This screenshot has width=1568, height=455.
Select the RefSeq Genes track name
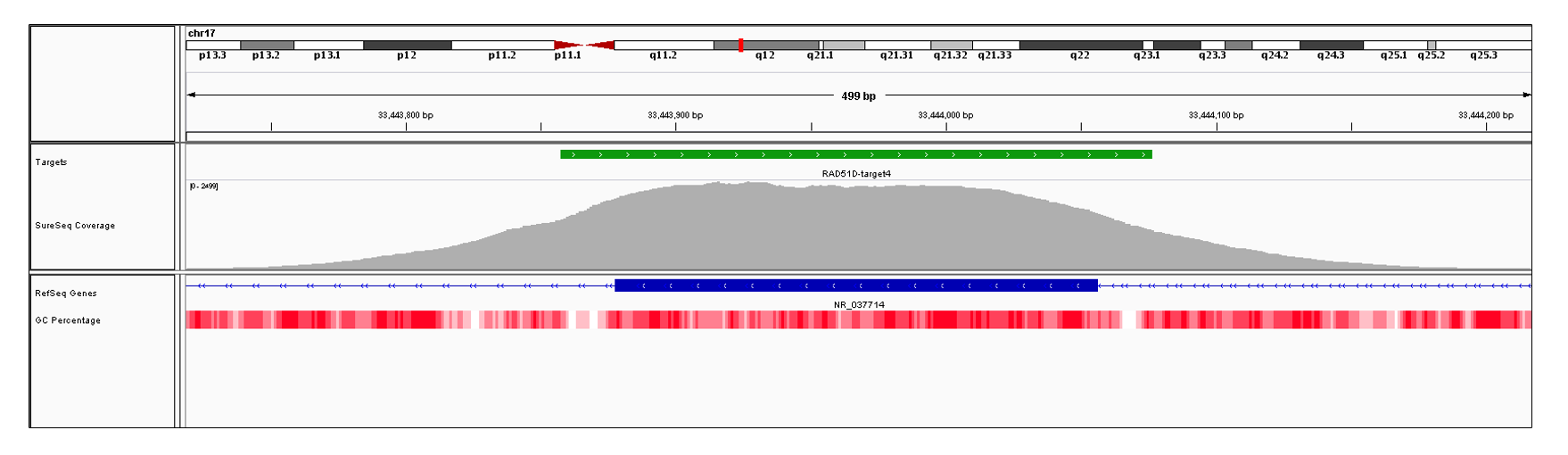pyautogui.click(x=66, y=294)
